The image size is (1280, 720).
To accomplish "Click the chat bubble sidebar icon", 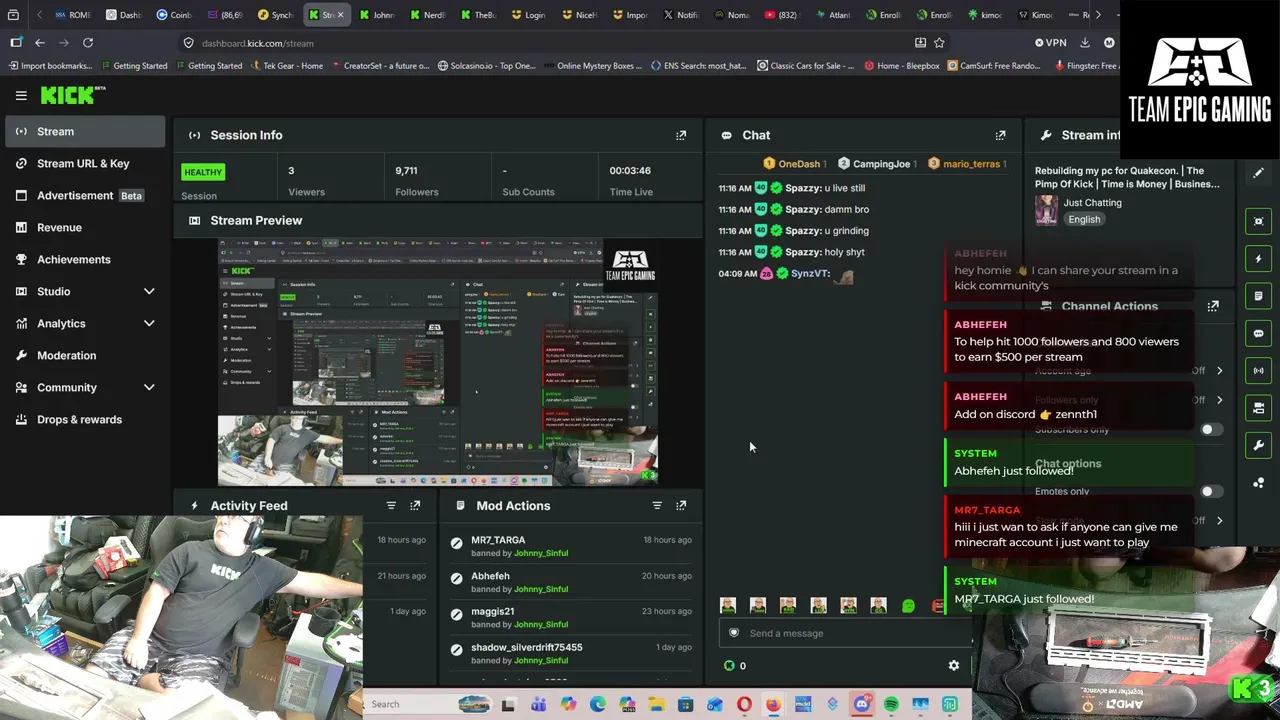I will pos(1259,333).
